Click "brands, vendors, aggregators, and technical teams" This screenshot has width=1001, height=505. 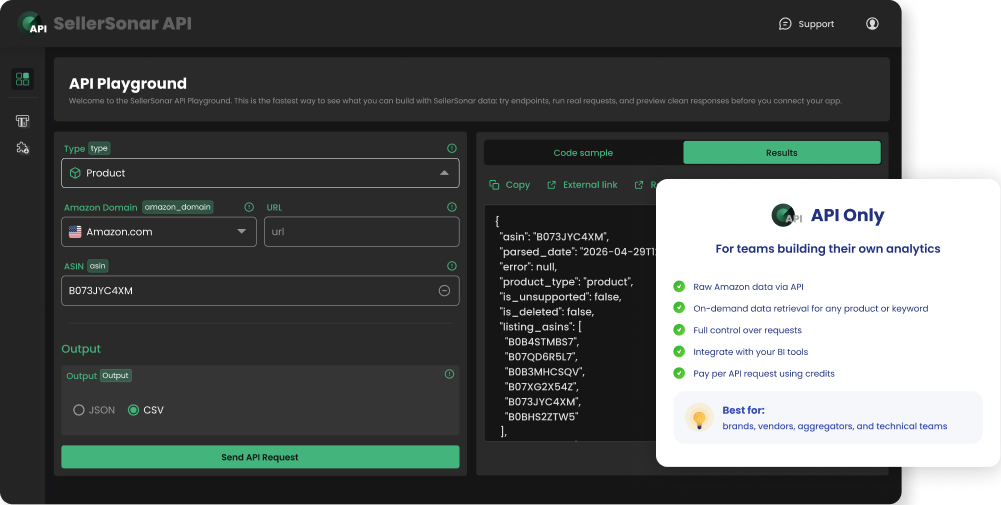834,426
